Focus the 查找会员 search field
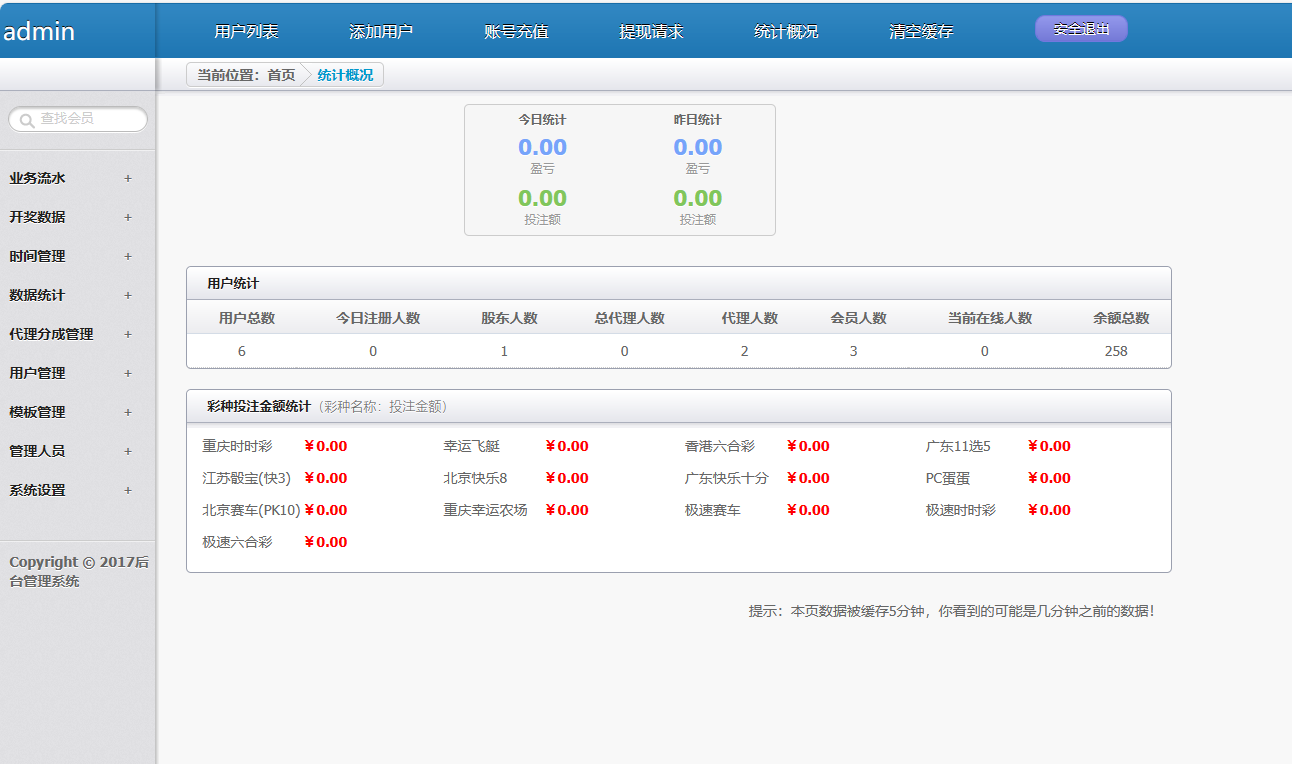This screenshot has width=1292, height=764. 78,119
